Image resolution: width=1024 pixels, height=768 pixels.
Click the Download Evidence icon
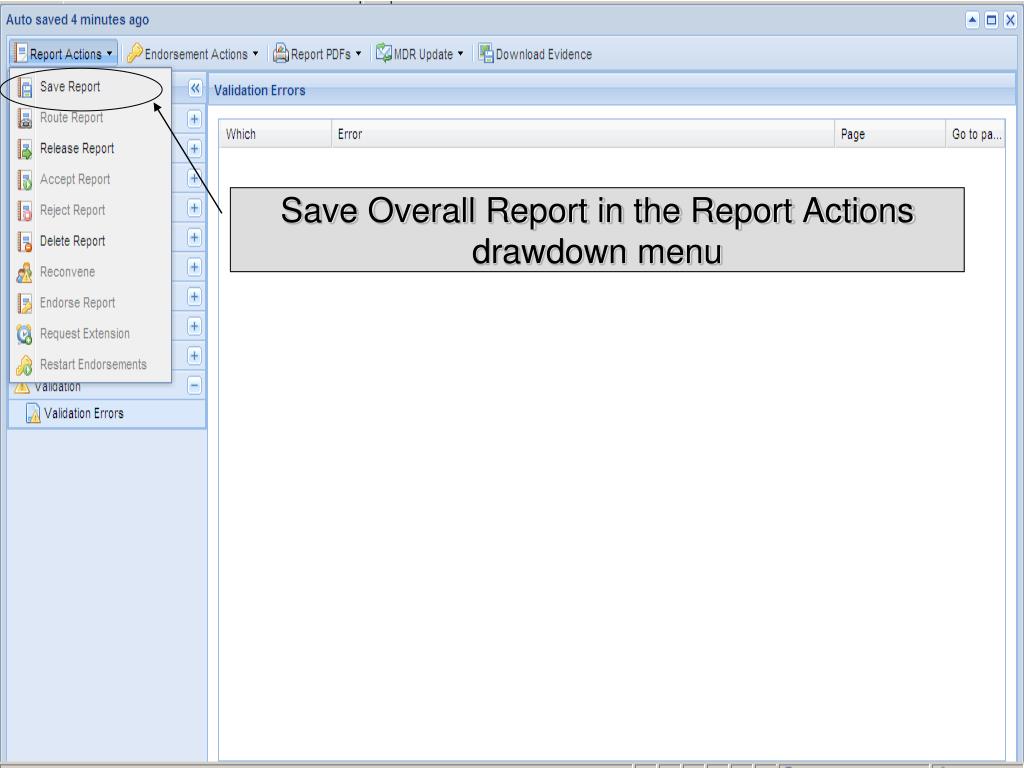(x=486, y=54)
